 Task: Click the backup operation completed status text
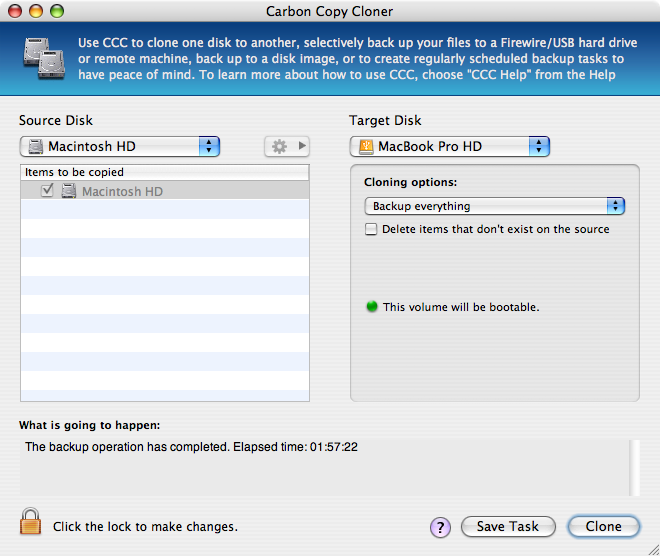(191, 447)
